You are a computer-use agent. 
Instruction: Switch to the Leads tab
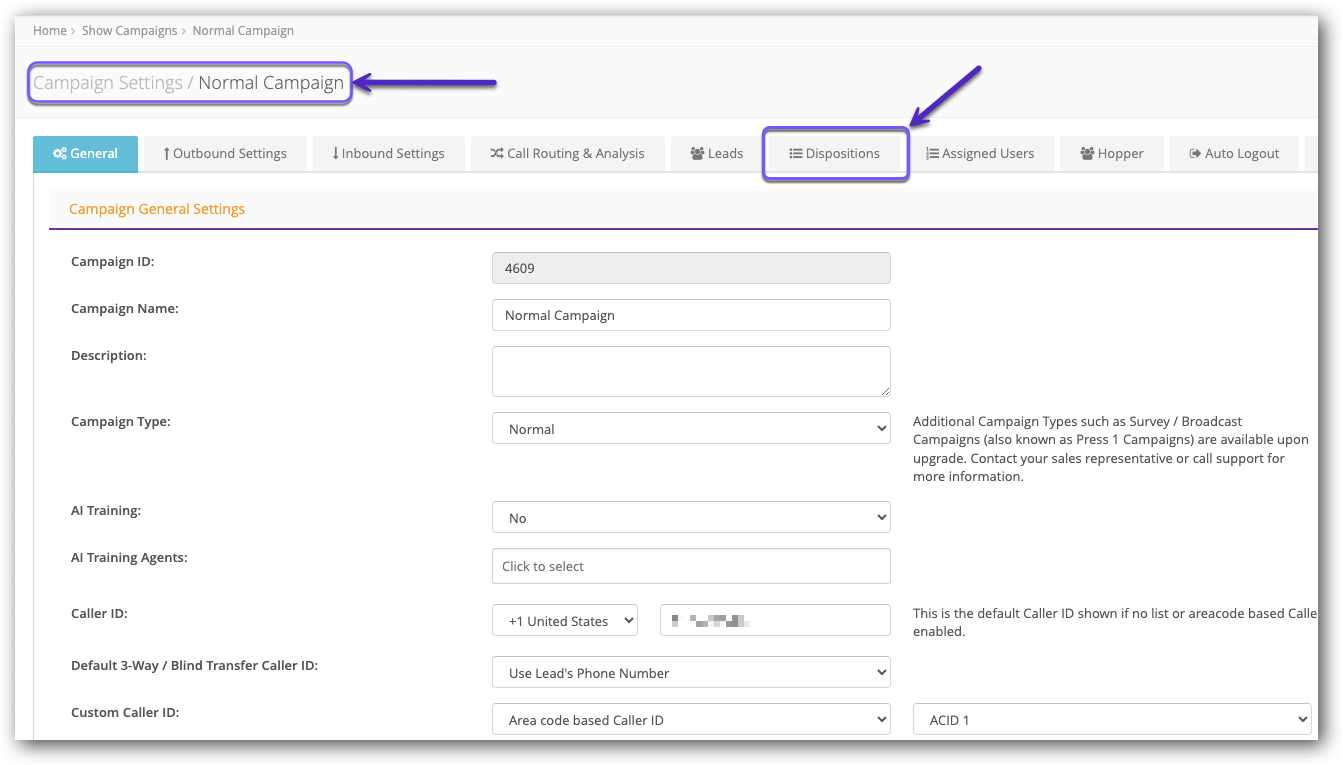[x=716, y=153]
